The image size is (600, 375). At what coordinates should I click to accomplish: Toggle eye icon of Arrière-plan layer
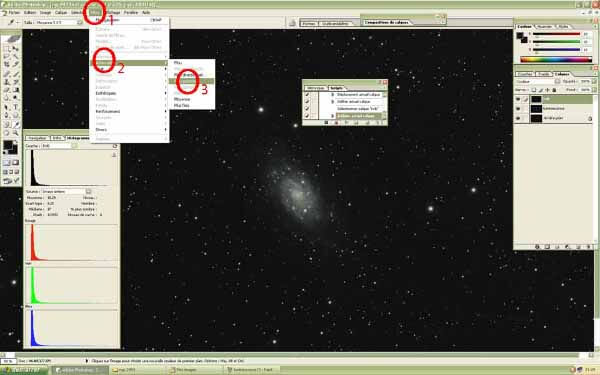(518, 118)
